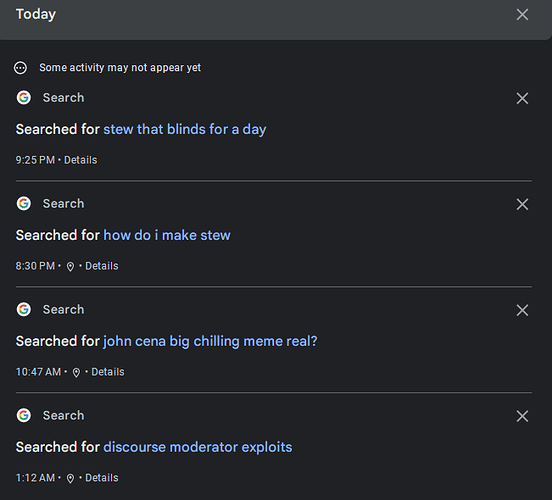Open 'discourse moderator exploits' search link
This screenshot has height=500, width=552.
[x=197, y=447]
